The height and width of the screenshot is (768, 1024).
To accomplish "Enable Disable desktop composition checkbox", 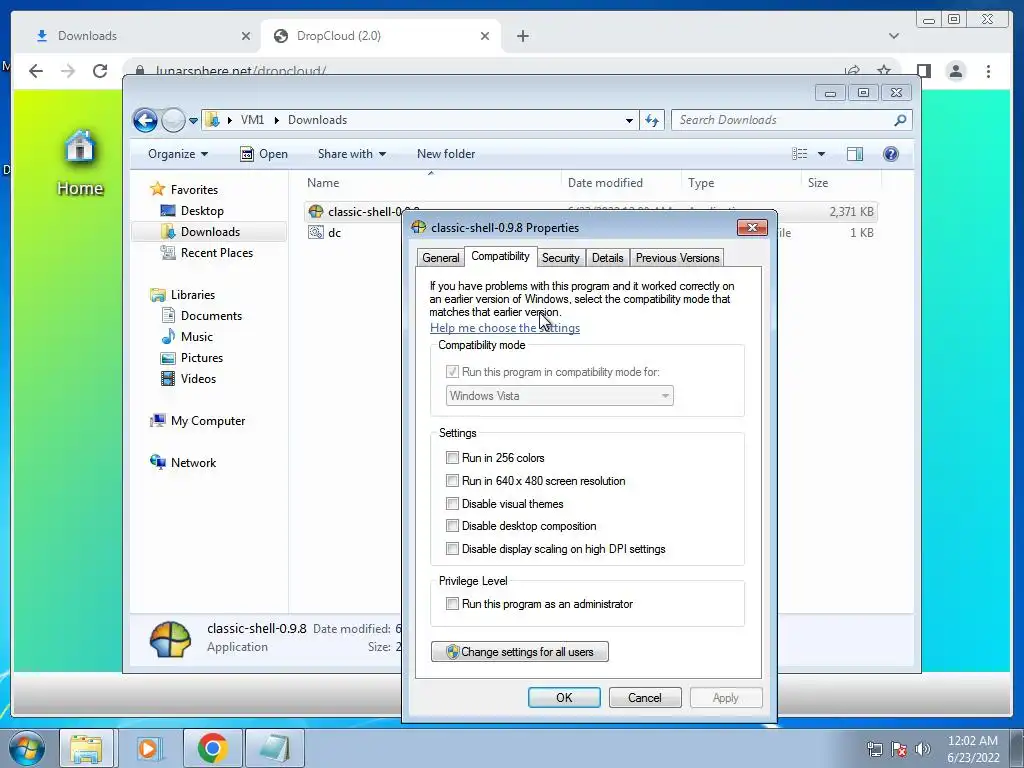I will coord(452,526).
